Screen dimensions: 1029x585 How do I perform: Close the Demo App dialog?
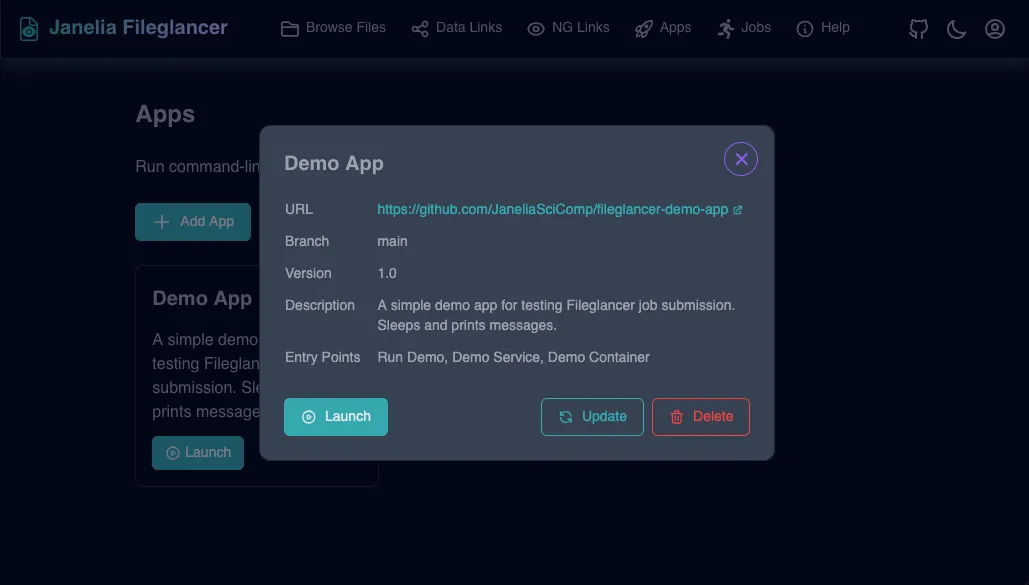point(740,158)
